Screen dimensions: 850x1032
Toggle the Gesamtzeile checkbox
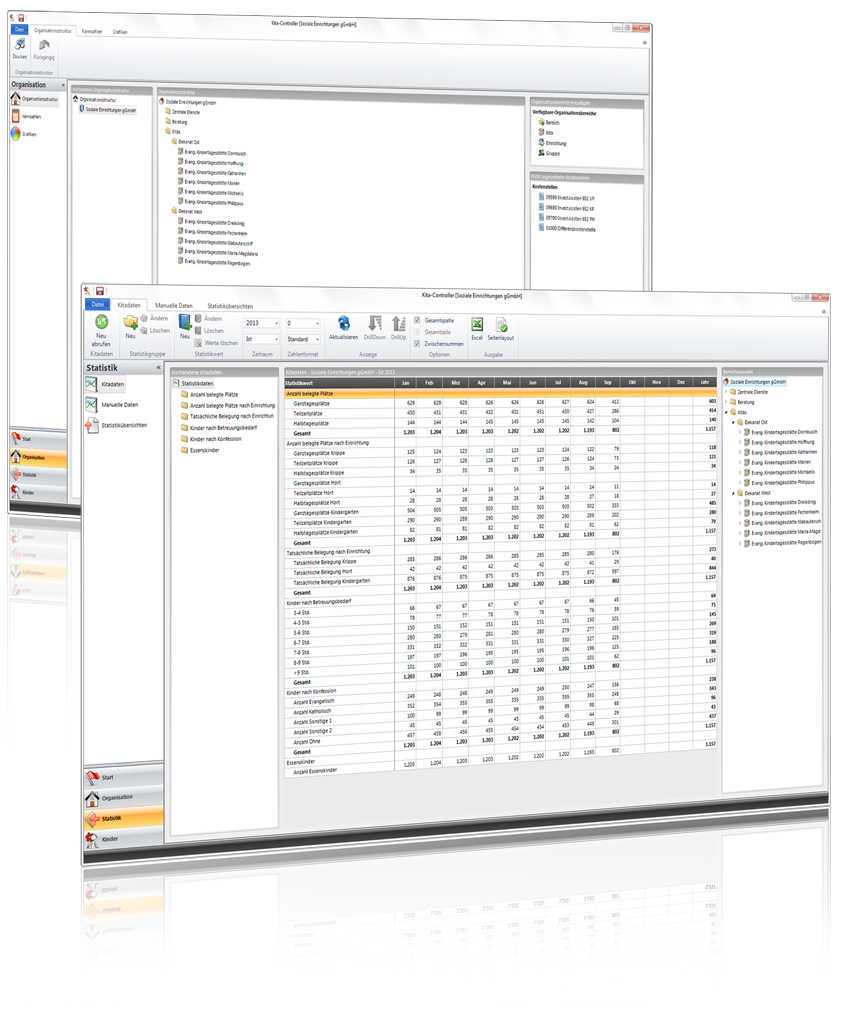418,331
